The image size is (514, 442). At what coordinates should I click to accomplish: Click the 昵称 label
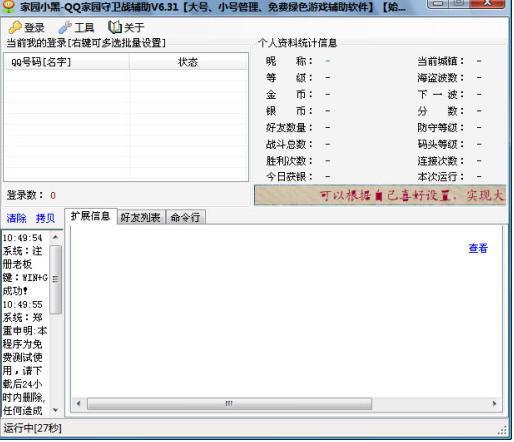[x=289, y=61]
